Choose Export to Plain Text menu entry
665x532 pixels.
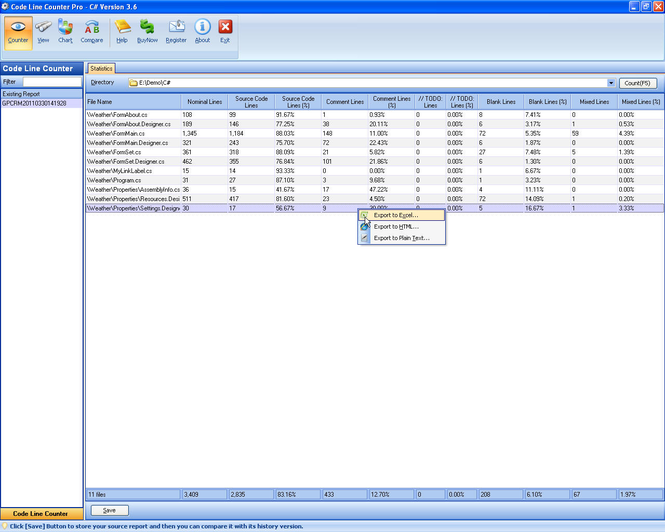pyautogui.click(x=402, y=238)
